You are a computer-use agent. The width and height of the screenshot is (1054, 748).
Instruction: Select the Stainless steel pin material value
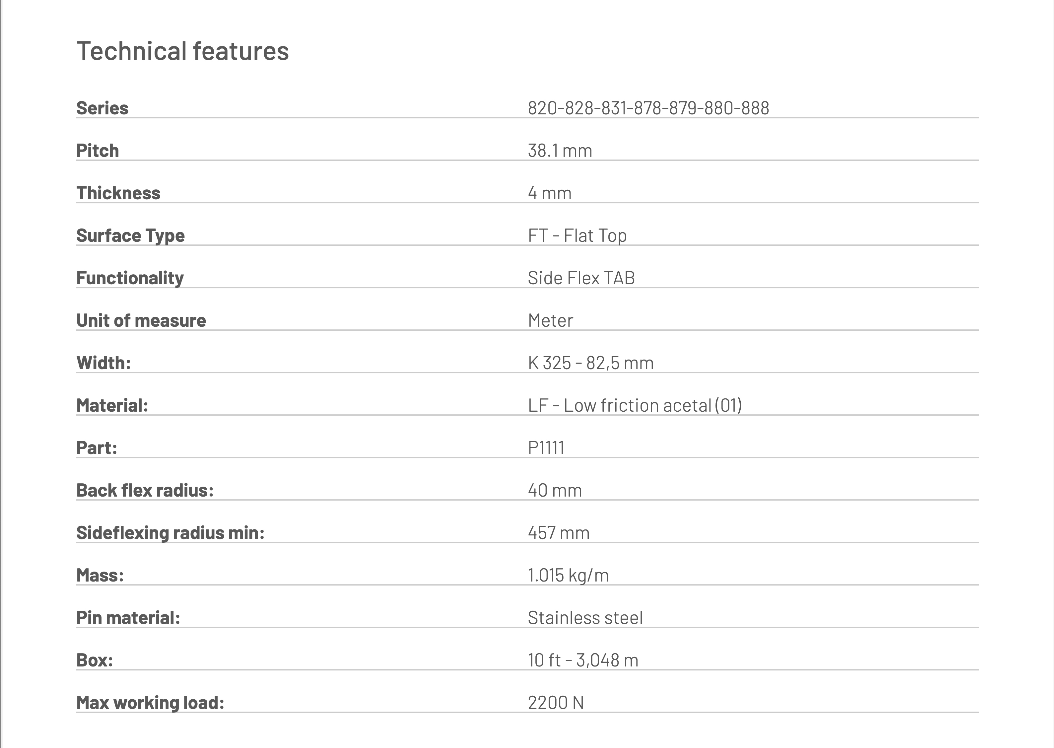coord(585,618)
